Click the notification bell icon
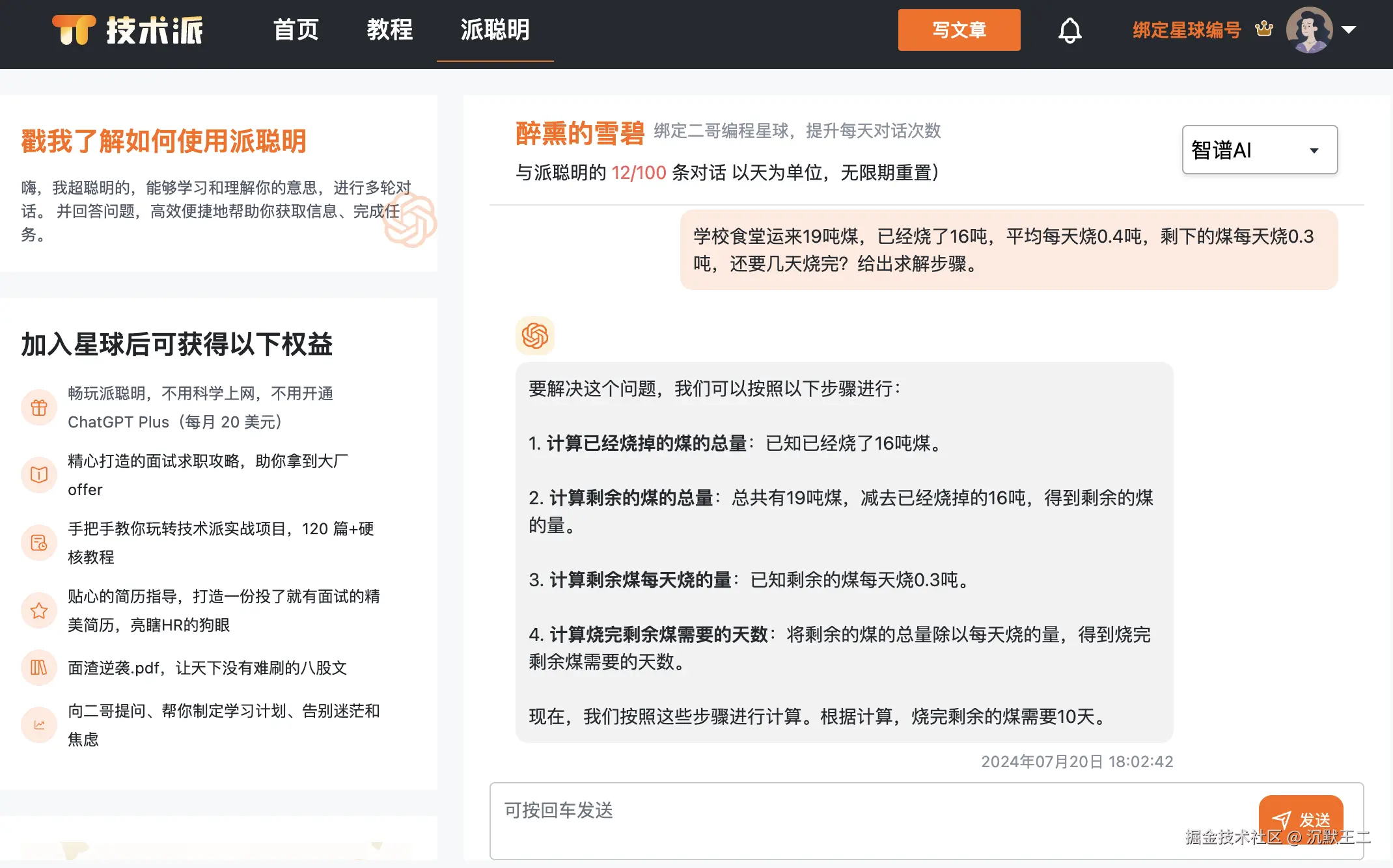1393x868 pixels. coord(1069,30)
